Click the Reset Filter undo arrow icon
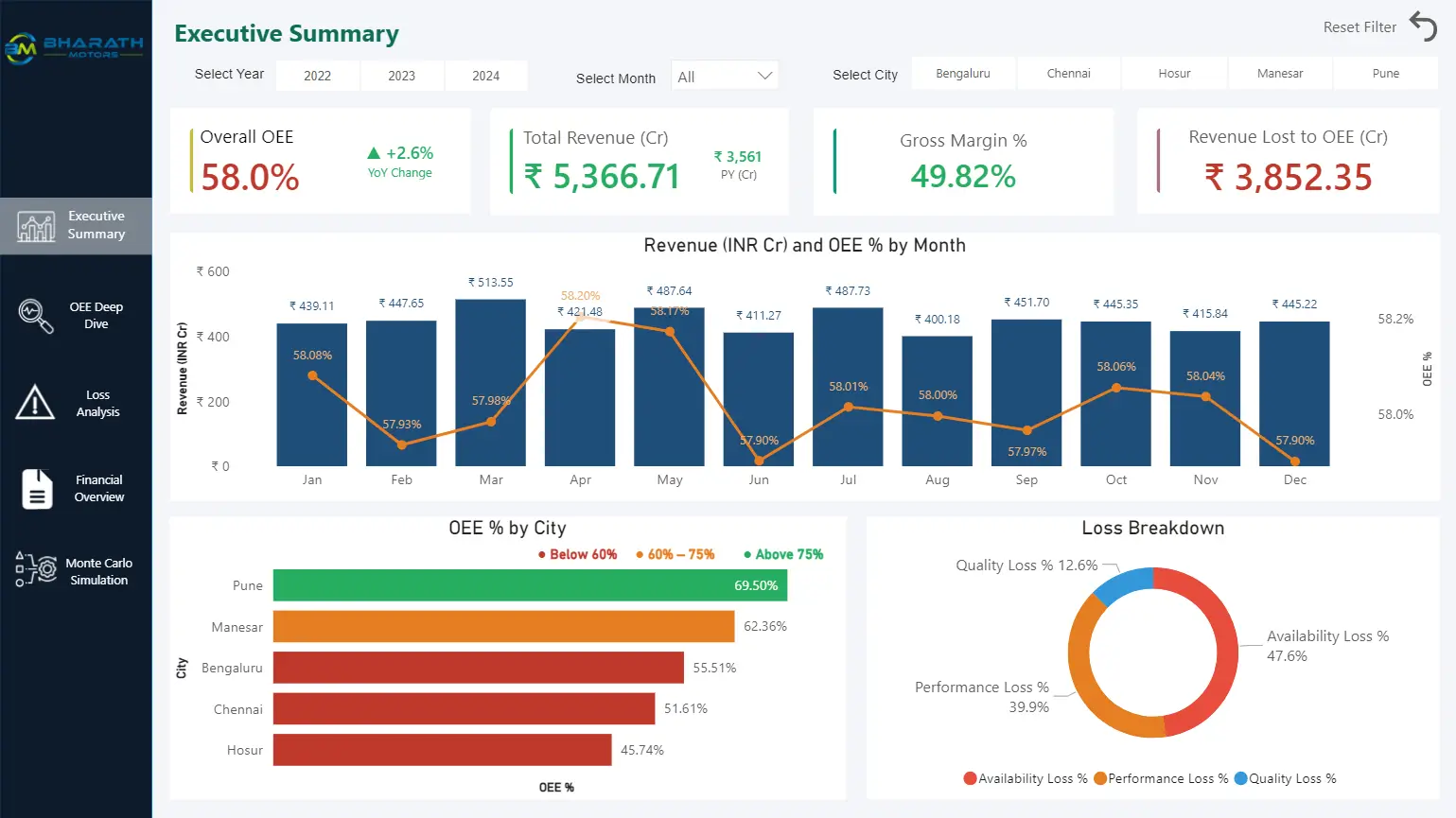1456x818 pixels. click(x=1424, y=28)
